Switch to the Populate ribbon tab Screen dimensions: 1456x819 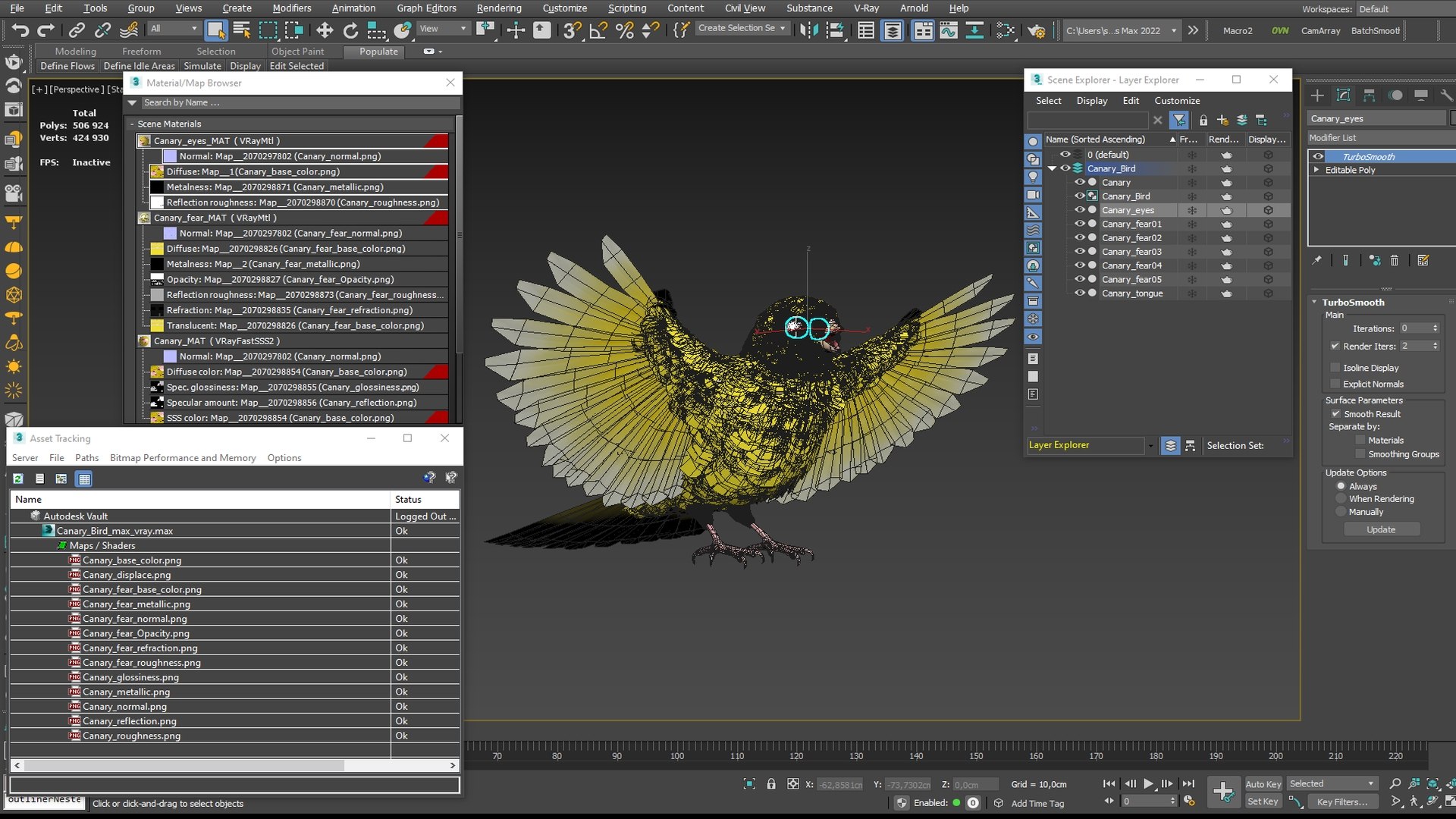378,52
